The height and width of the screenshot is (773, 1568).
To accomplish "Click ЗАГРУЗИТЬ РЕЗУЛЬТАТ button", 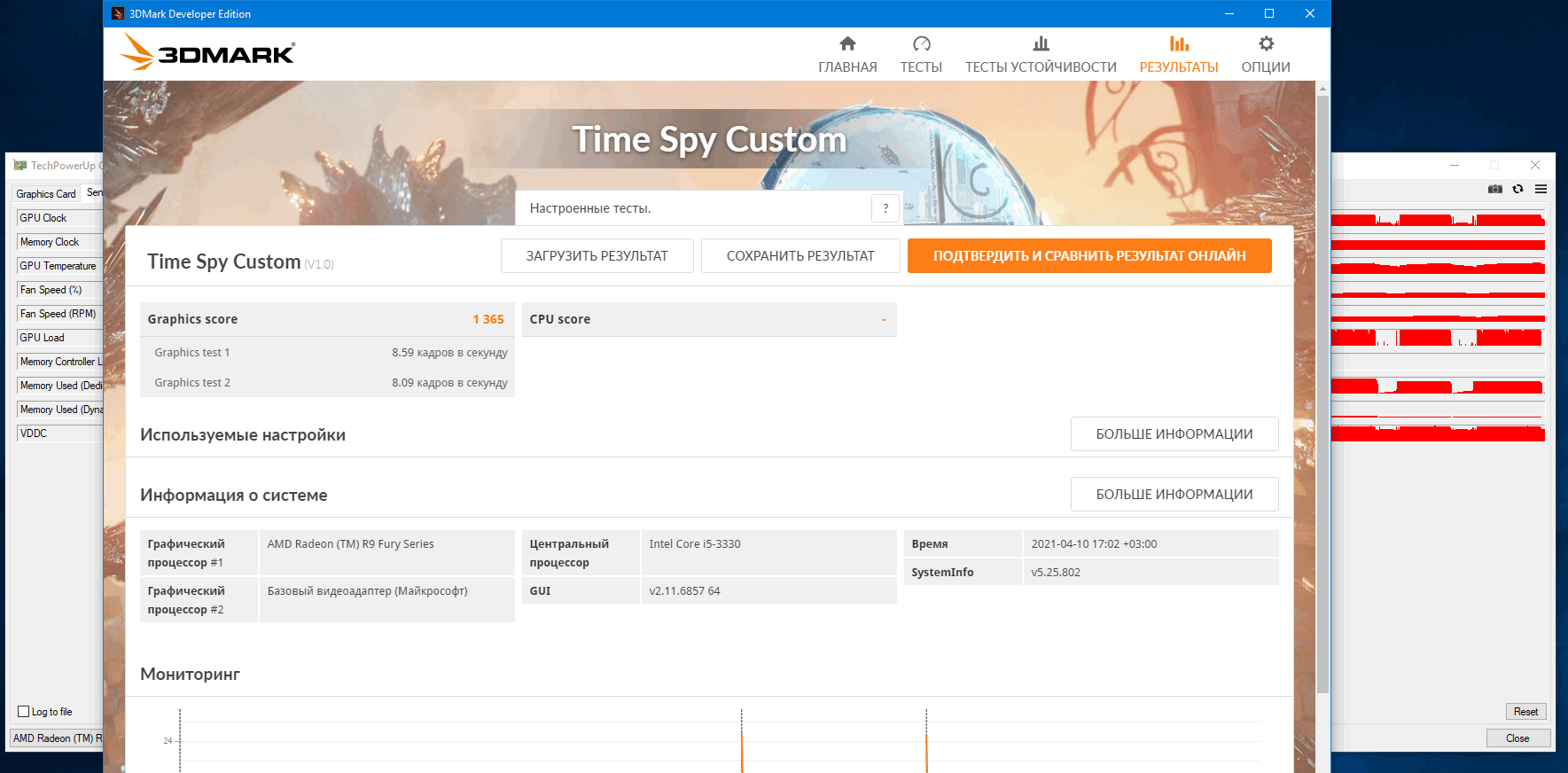I will click(x=597, y=255).
